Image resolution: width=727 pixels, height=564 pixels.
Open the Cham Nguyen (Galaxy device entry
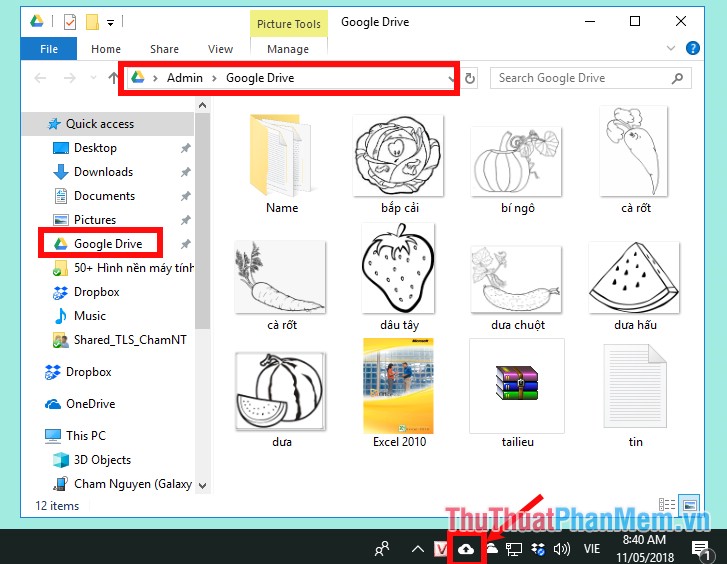[123, 484]
